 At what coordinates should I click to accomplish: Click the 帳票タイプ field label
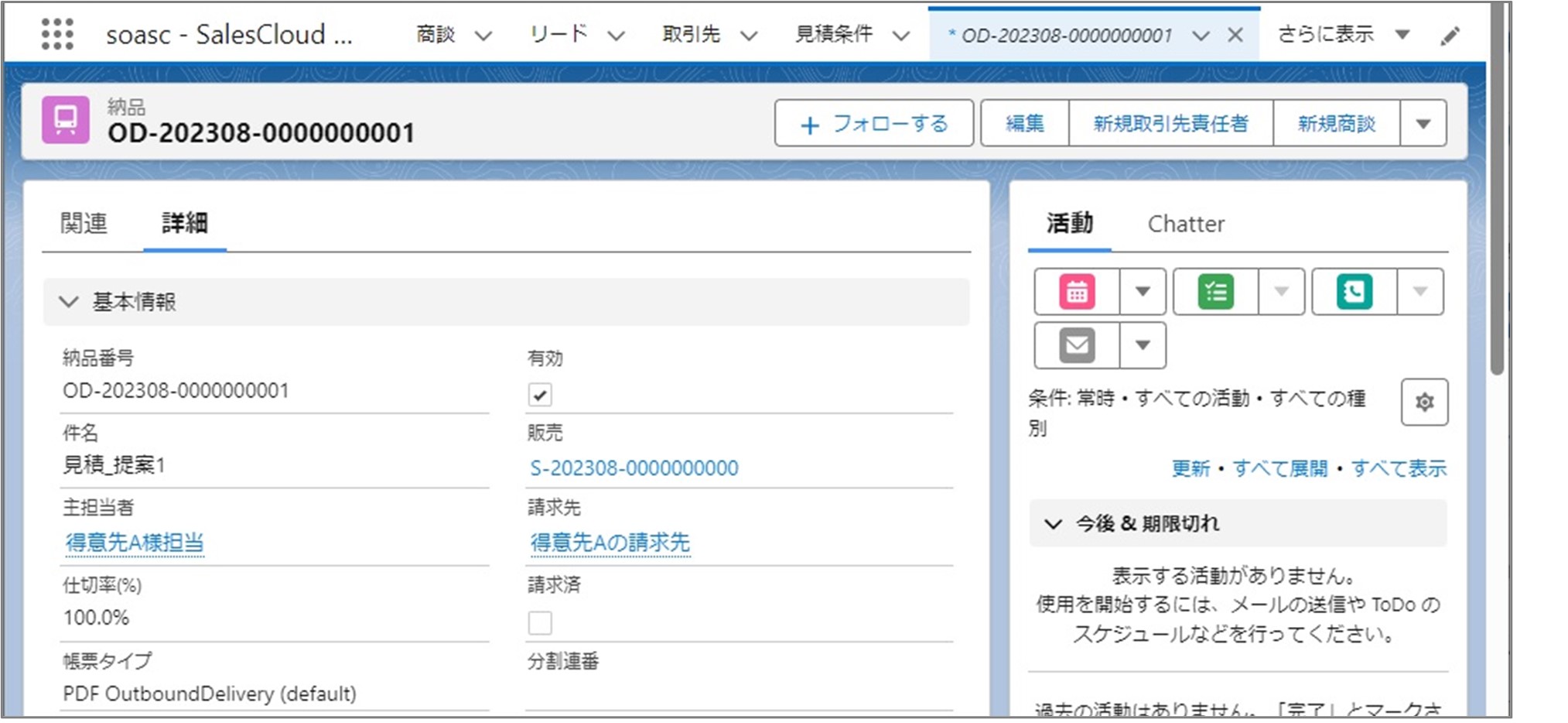[x=108, y=661]
